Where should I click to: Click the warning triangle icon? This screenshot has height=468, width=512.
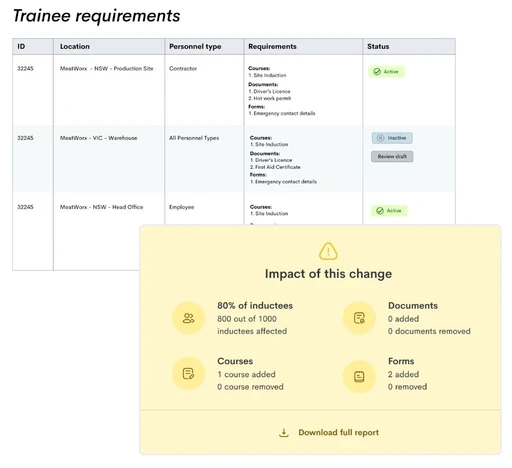coord(328,251)
